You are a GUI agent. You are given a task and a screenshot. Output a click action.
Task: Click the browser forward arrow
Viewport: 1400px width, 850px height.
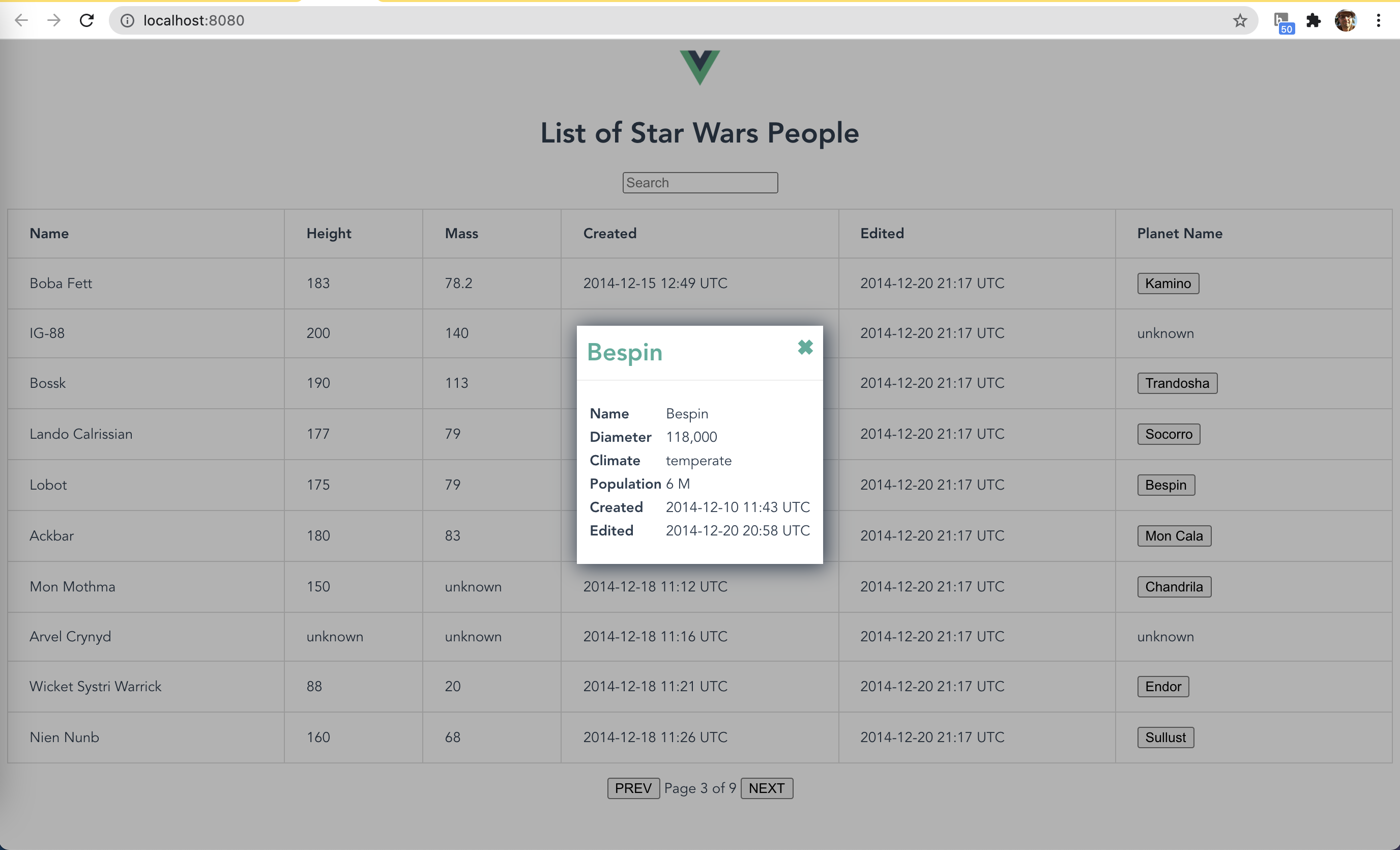tap(54, 20)
